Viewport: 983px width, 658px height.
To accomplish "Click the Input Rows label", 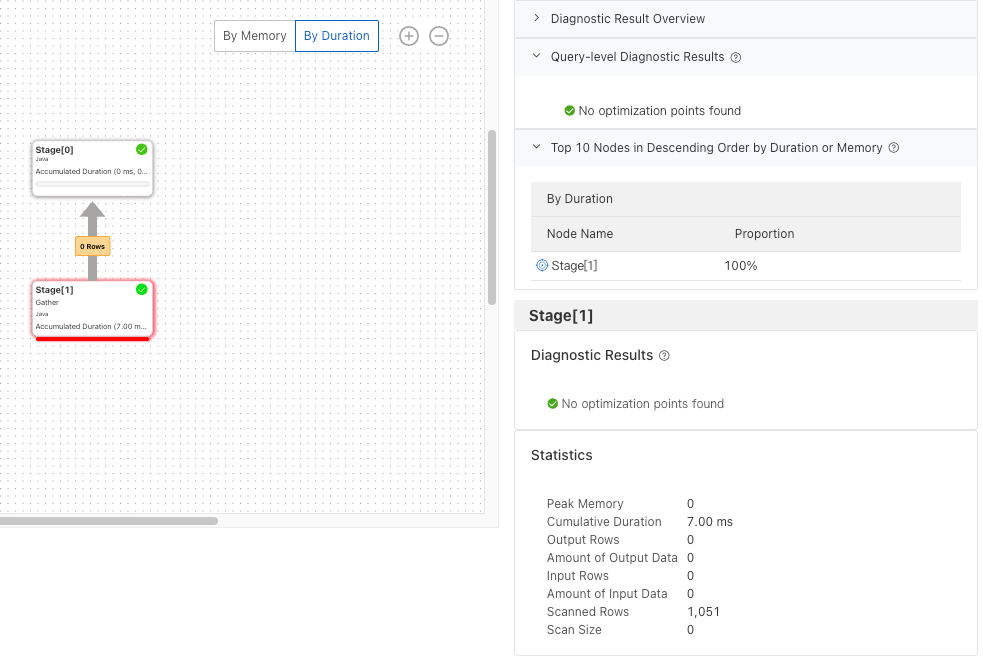I will click(577, 576).
